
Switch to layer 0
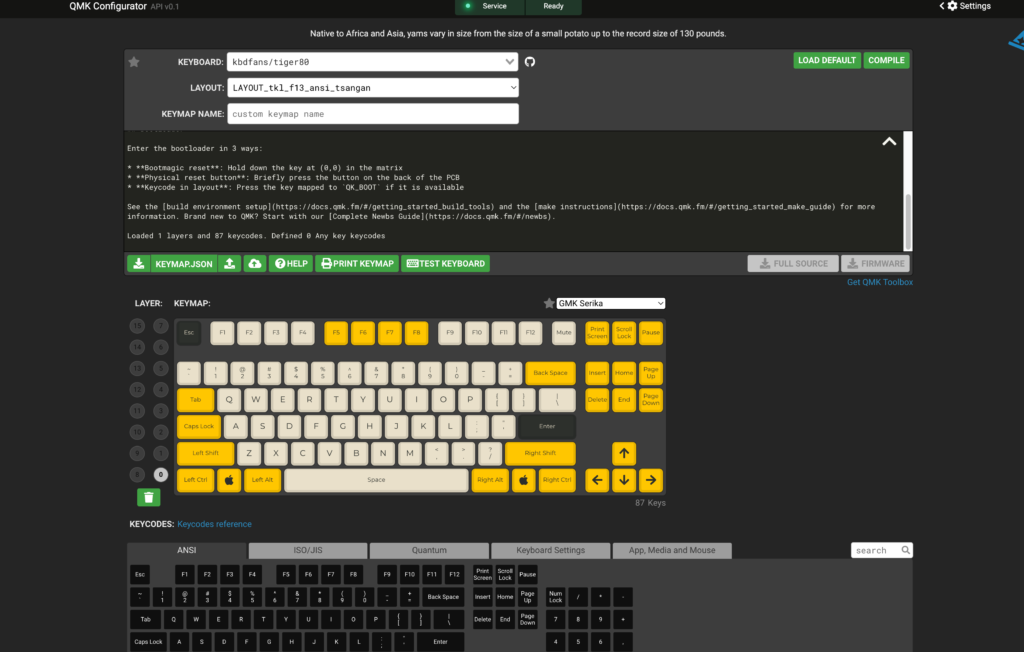click(x=161, y=475)
